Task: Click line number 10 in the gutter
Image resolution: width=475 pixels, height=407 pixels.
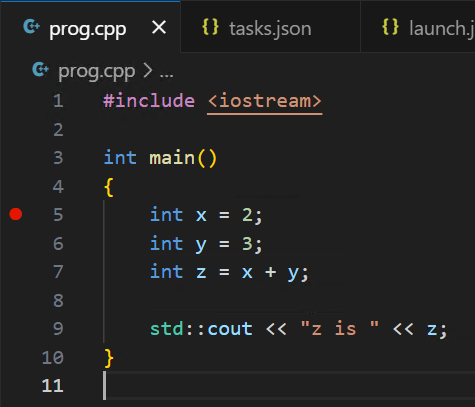Action: click(53, 357)
